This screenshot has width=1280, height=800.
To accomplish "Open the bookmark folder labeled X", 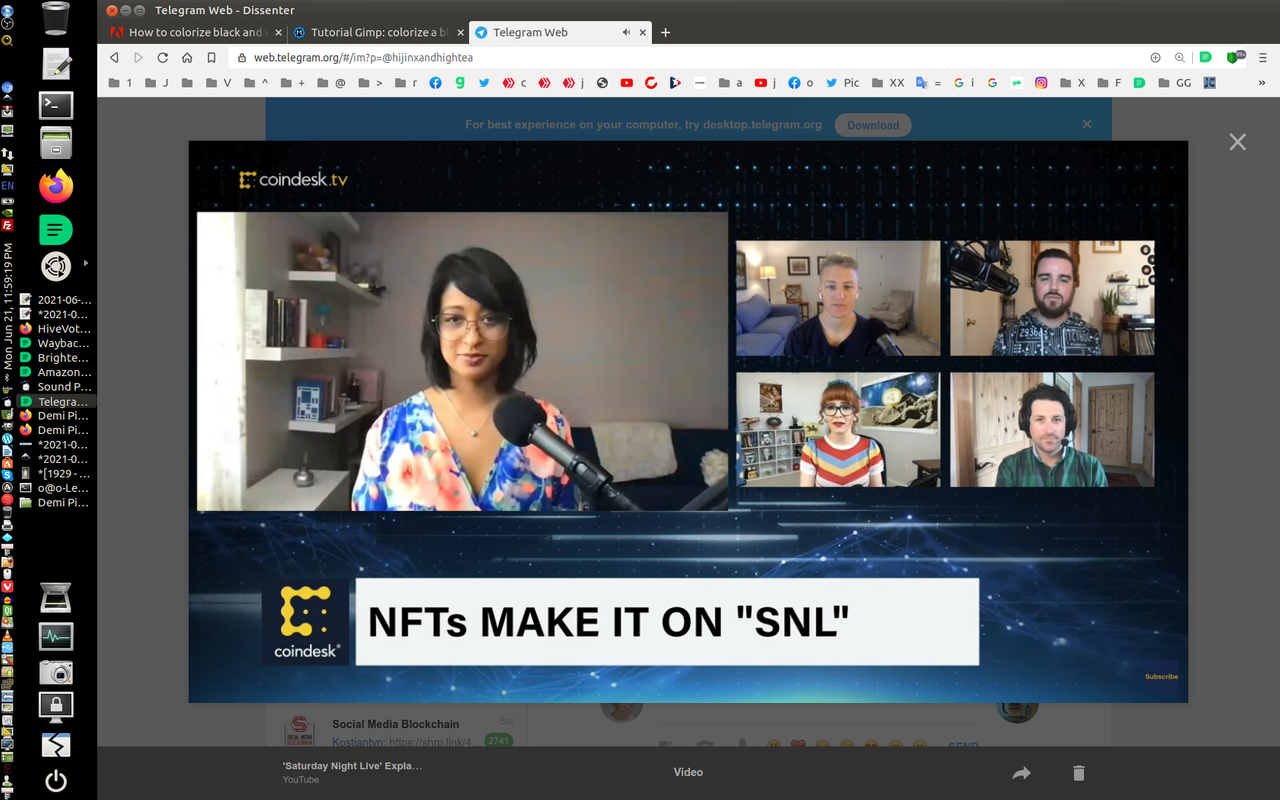I will tap(1072, 83).
